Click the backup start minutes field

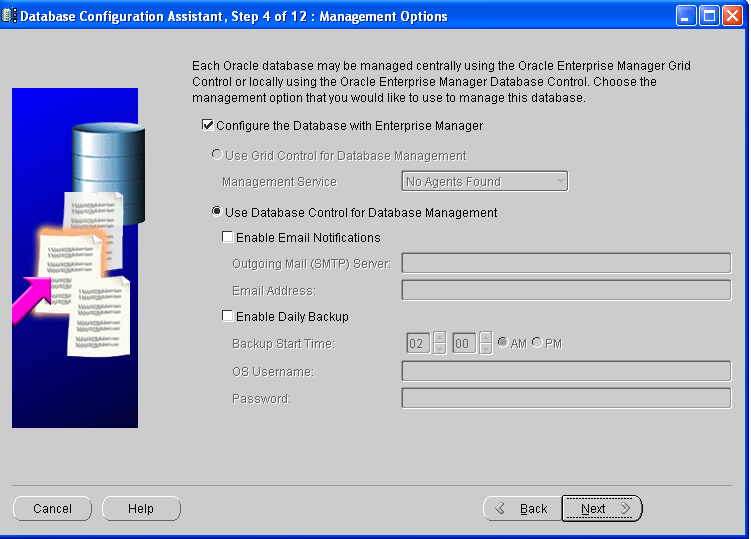464,343
